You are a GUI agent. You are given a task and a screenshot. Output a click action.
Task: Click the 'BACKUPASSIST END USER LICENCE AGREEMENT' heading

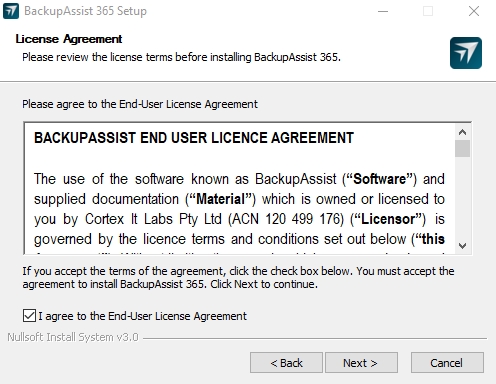(194, 138)
